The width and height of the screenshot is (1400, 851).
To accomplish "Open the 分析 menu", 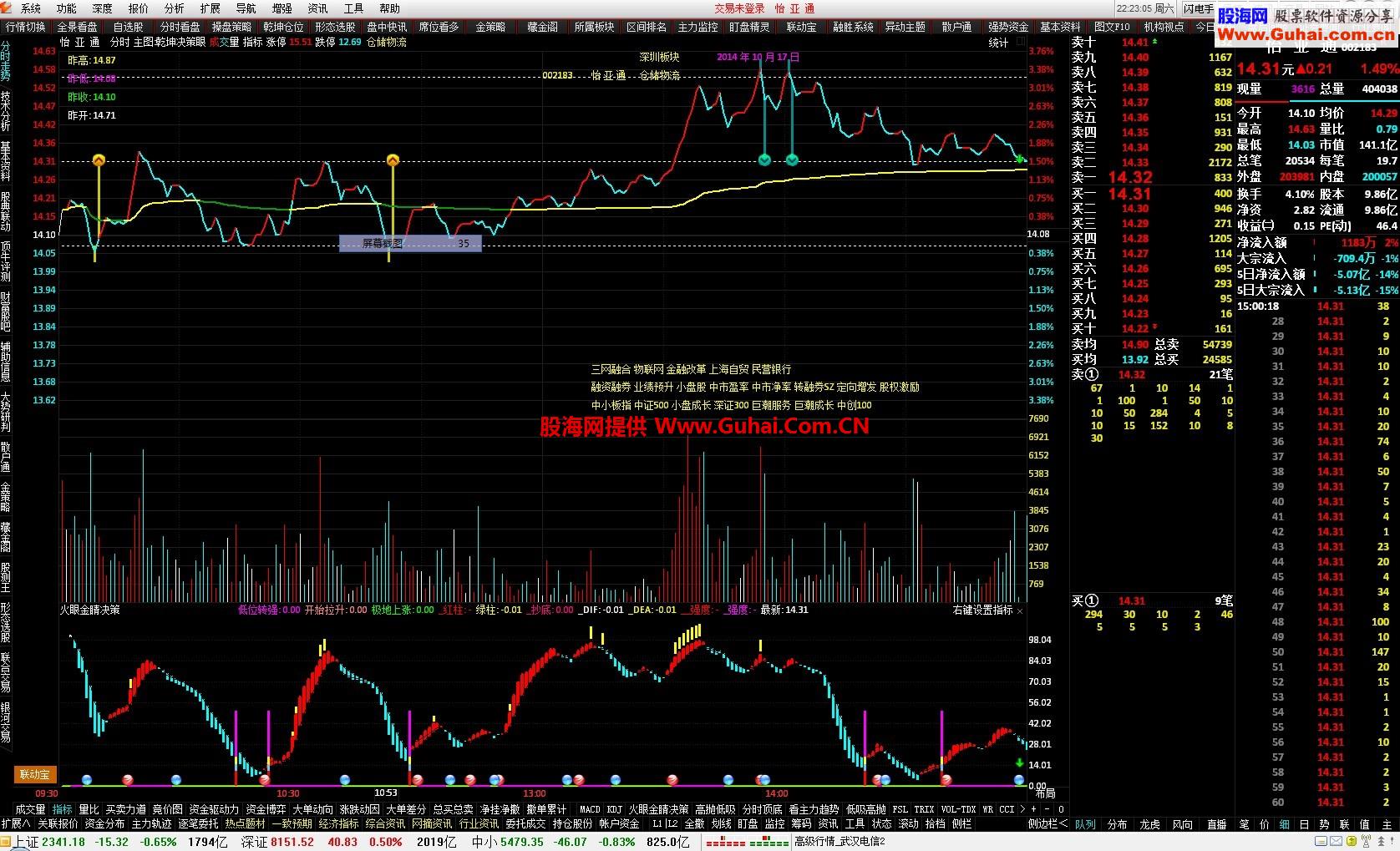I will pyautogui.click(x=174, y=8).
